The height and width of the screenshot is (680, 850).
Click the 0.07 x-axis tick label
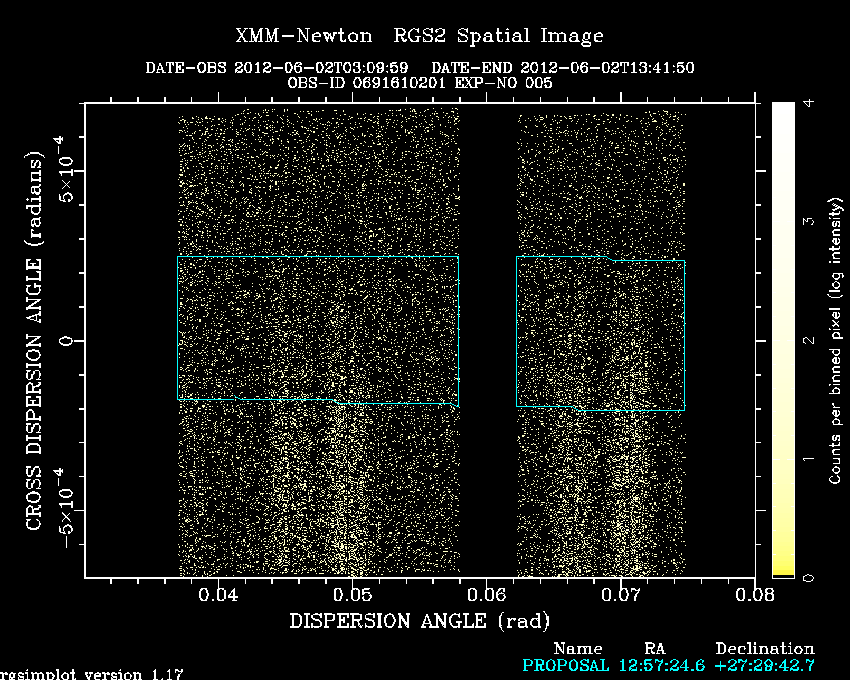point(621,595)
